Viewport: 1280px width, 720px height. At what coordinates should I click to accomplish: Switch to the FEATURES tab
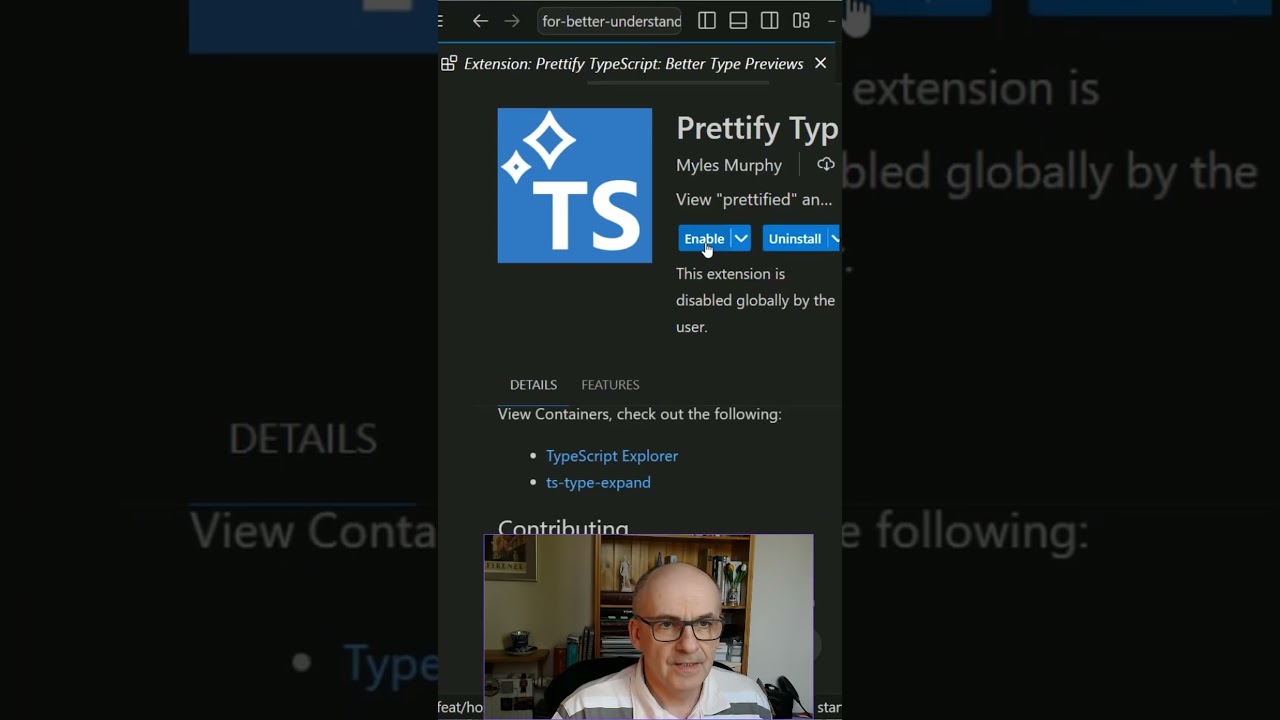pyautogui.click(x=610, y=385)
